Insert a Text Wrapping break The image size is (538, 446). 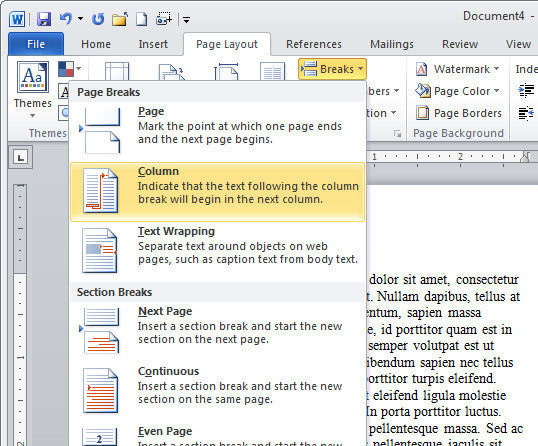[218, 251]
